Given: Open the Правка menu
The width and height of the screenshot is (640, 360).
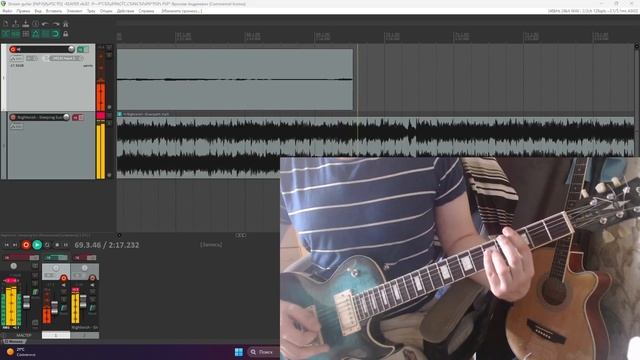Looking at the screenshot, I should 23,11.
